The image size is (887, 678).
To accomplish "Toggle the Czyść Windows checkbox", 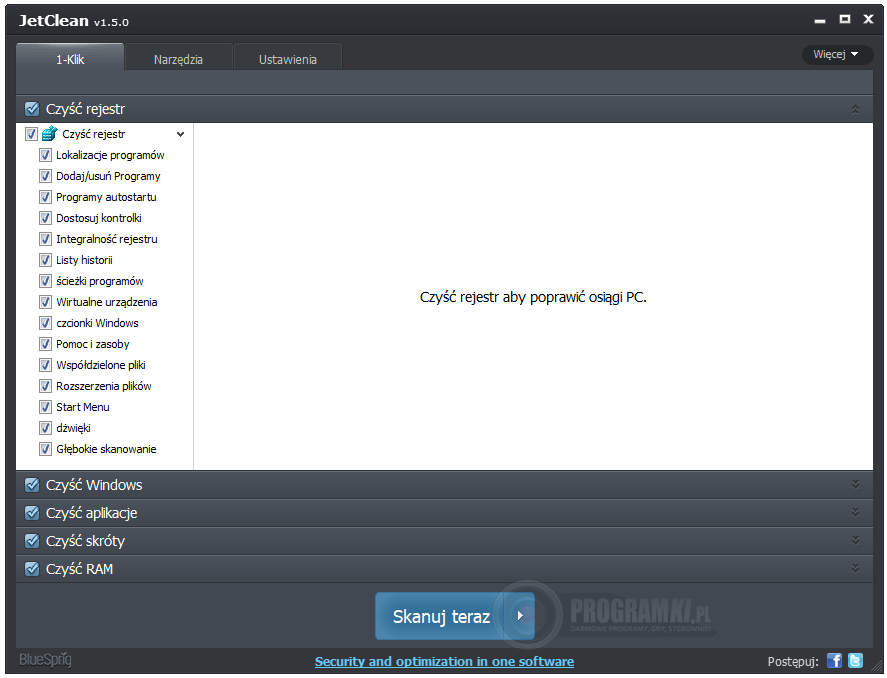I will (x=32, y=485).
